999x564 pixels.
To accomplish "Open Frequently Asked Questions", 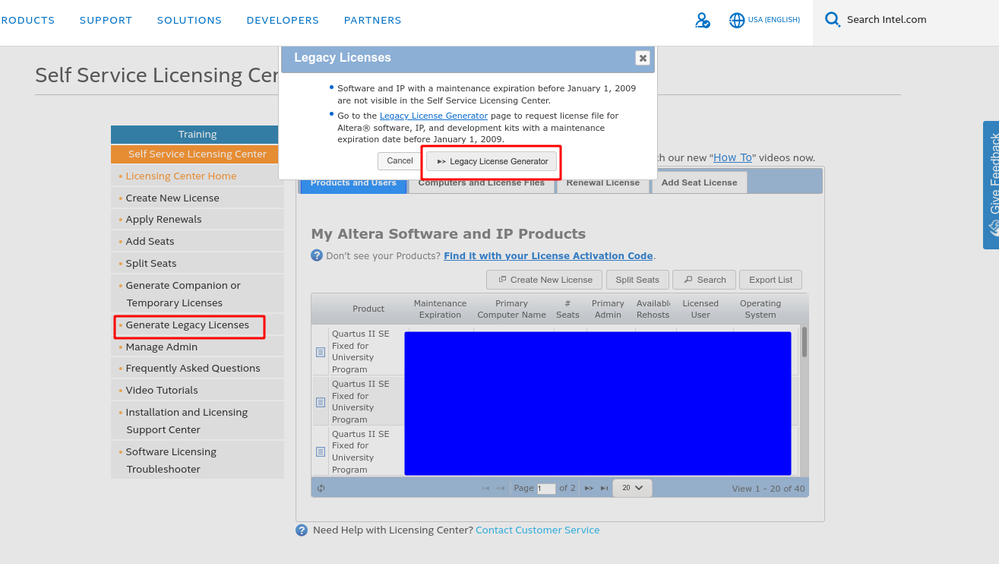I will (x=192, y=368).
